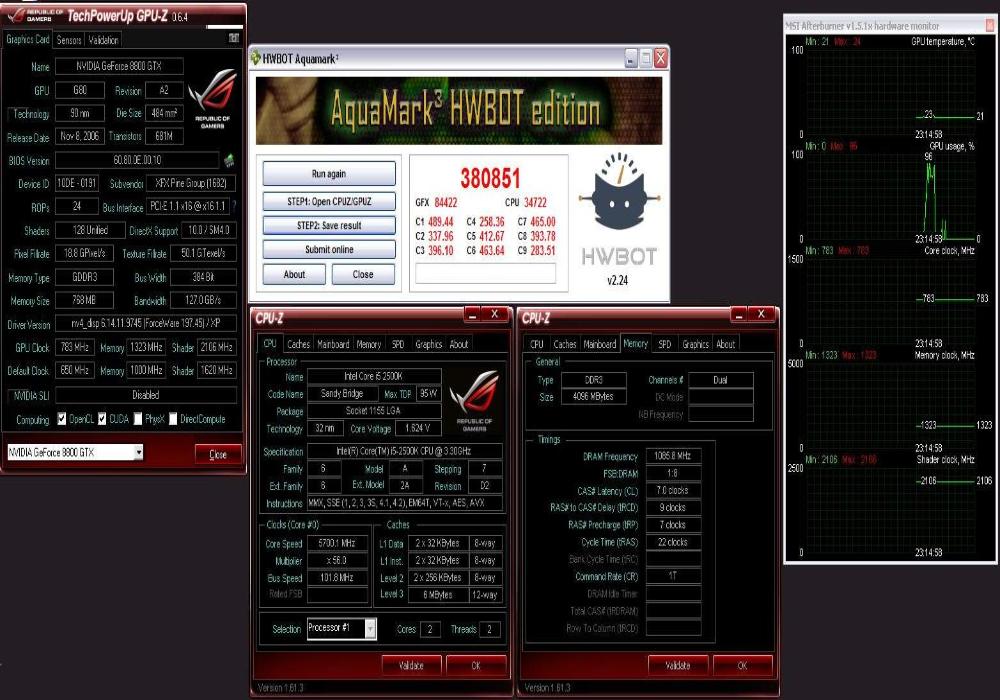Click the Driver Version field in GPU-Z
1000x700 pixels.
pyautogui.click(x=146, y=323)
